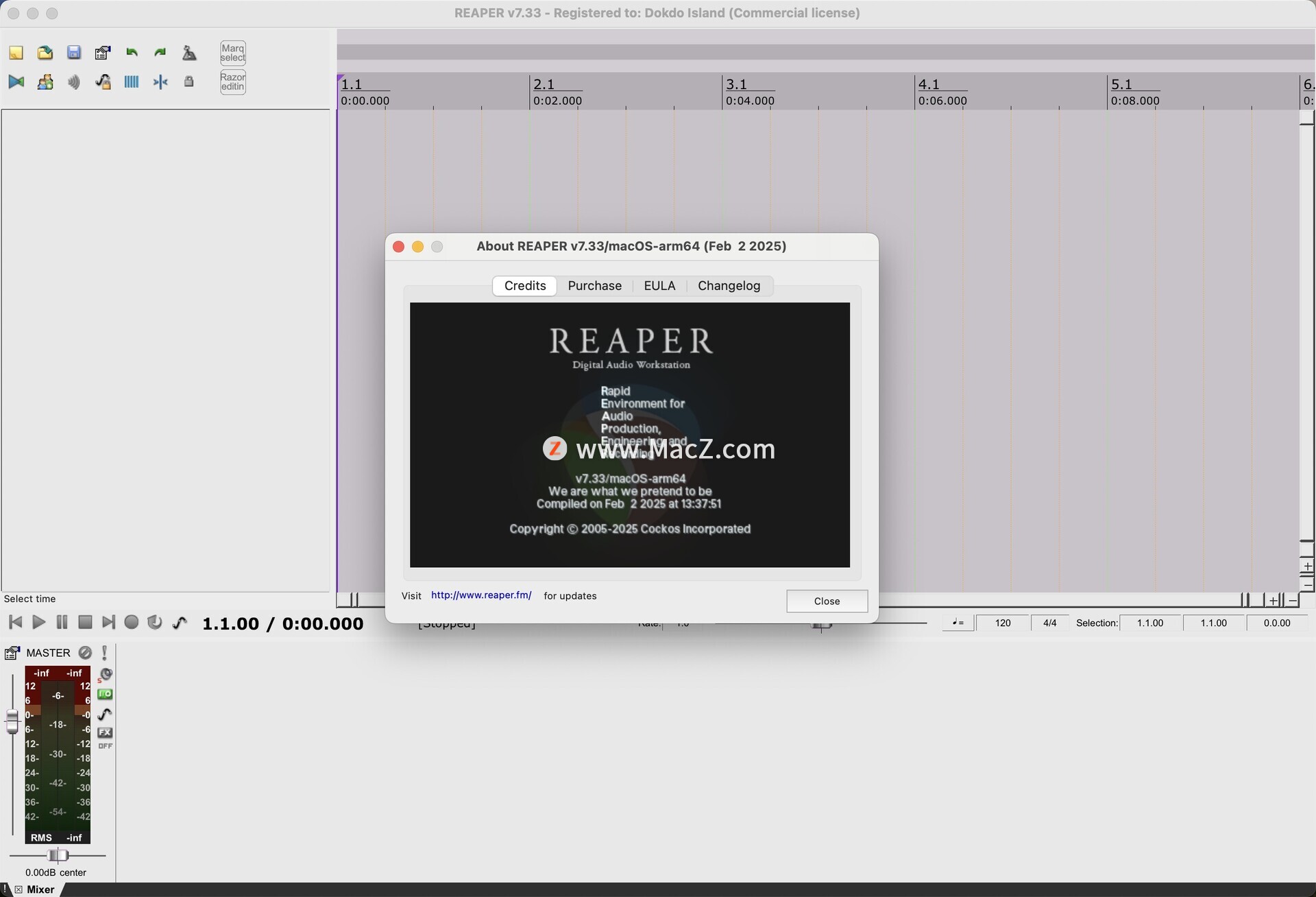This screenshot has height=897, width=1316.
Task: Toggle ripple editing icon
Action: tap(74, 82)
